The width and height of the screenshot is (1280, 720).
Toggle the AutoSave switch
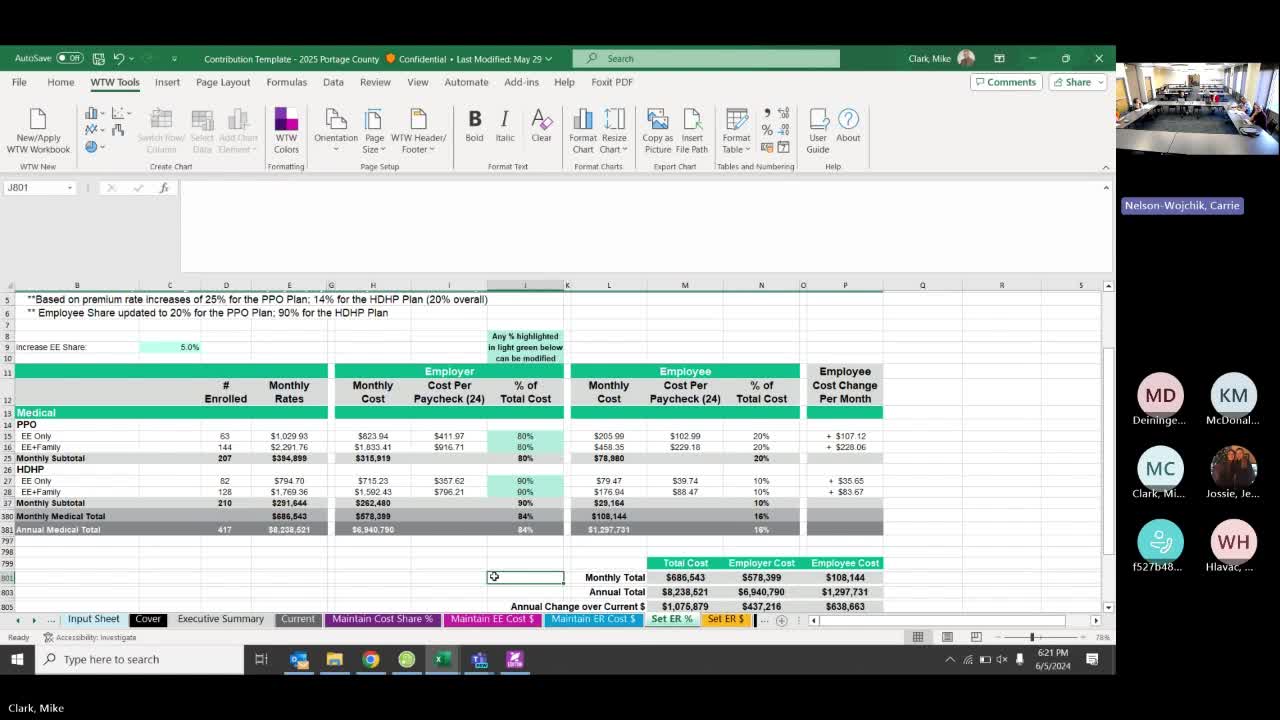click(x=70, y=58)
